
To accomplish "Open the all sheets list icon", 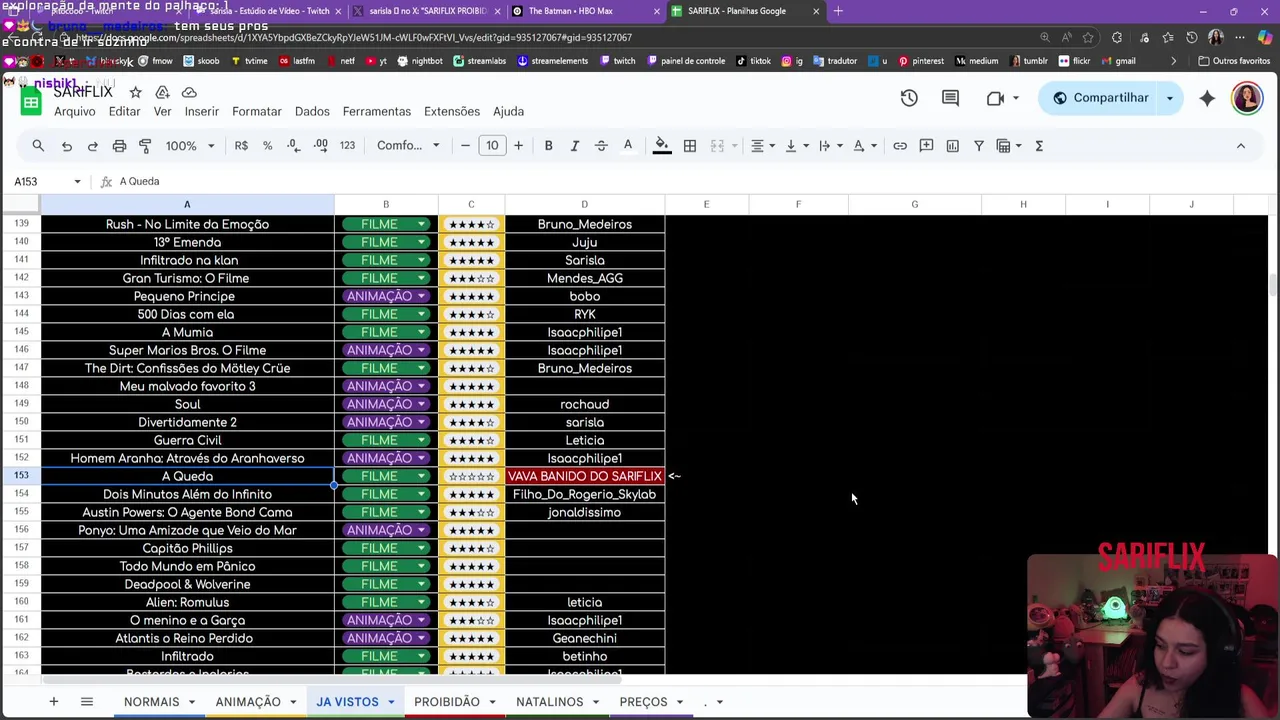I will pos(87,702).
